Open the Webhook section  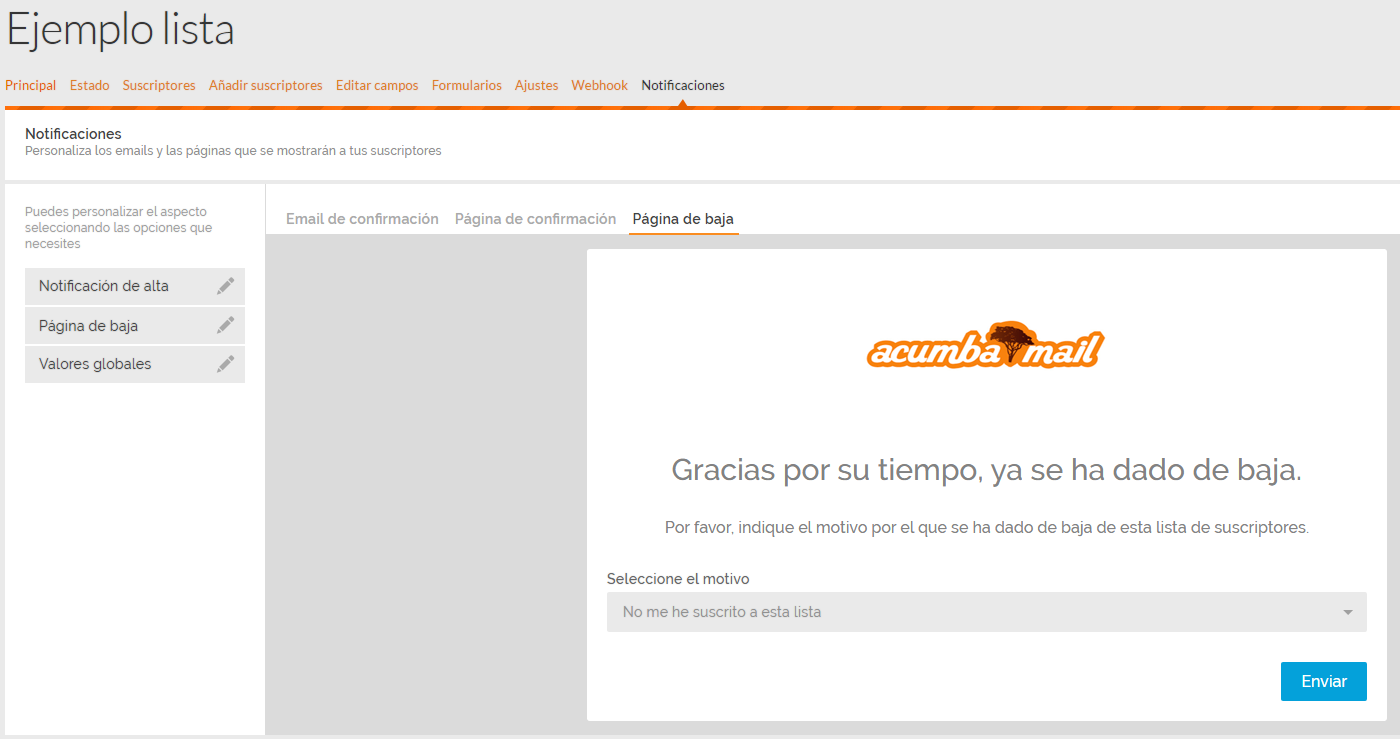point(599,86)
